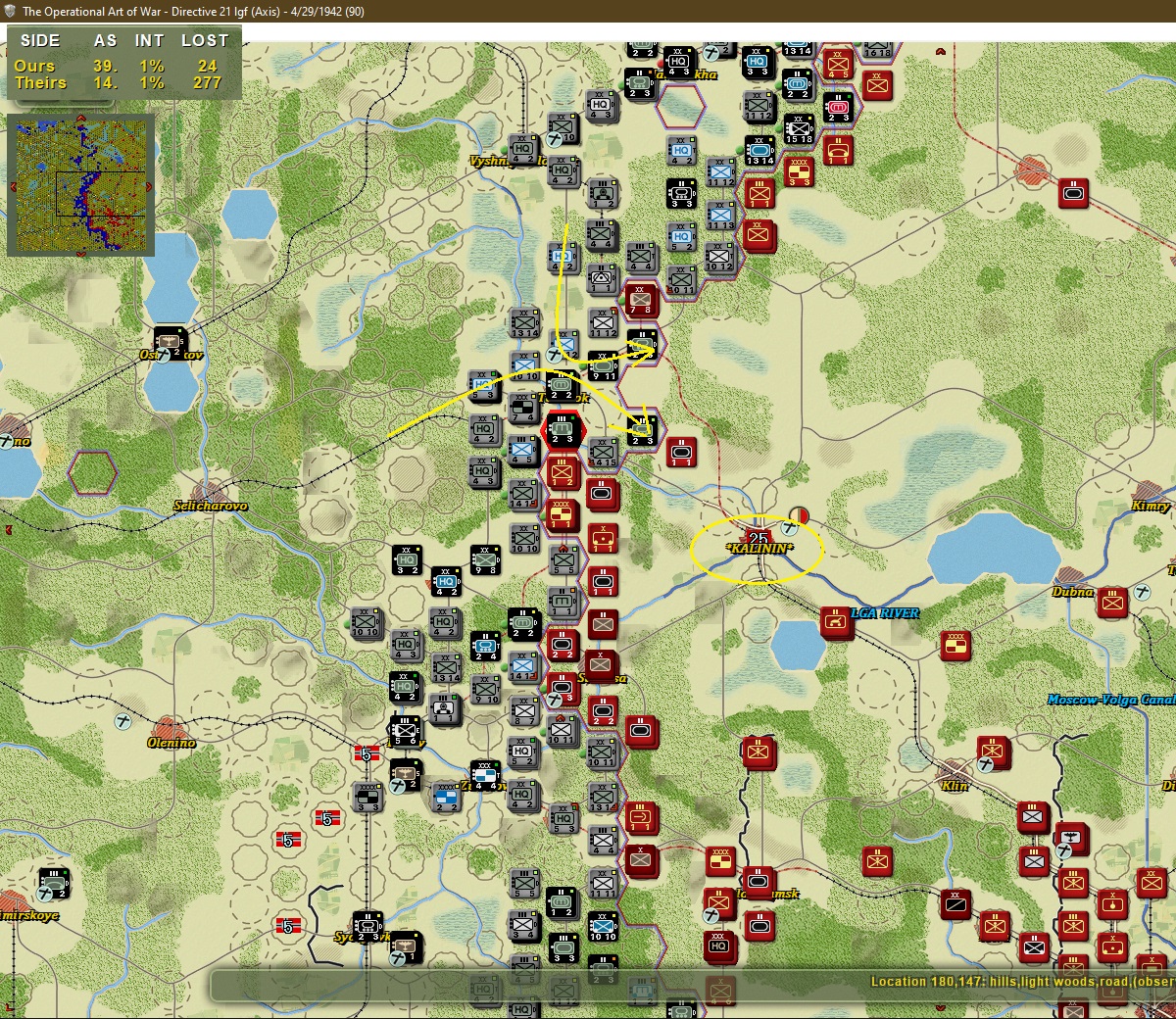Select the red 1-1 counter right of arrow target
This screenshot has height=1019, width=1176.
(x=682, y=452)
